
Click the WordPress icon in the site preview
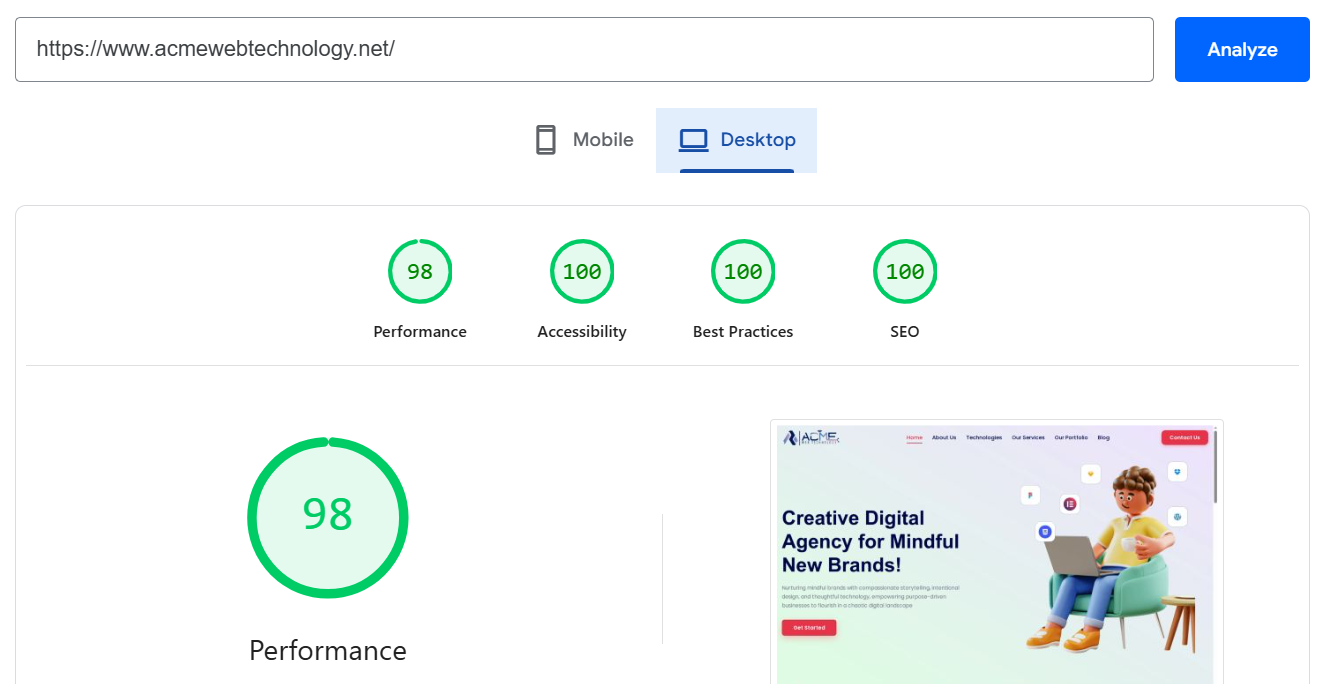click(x=1178, y=517)
